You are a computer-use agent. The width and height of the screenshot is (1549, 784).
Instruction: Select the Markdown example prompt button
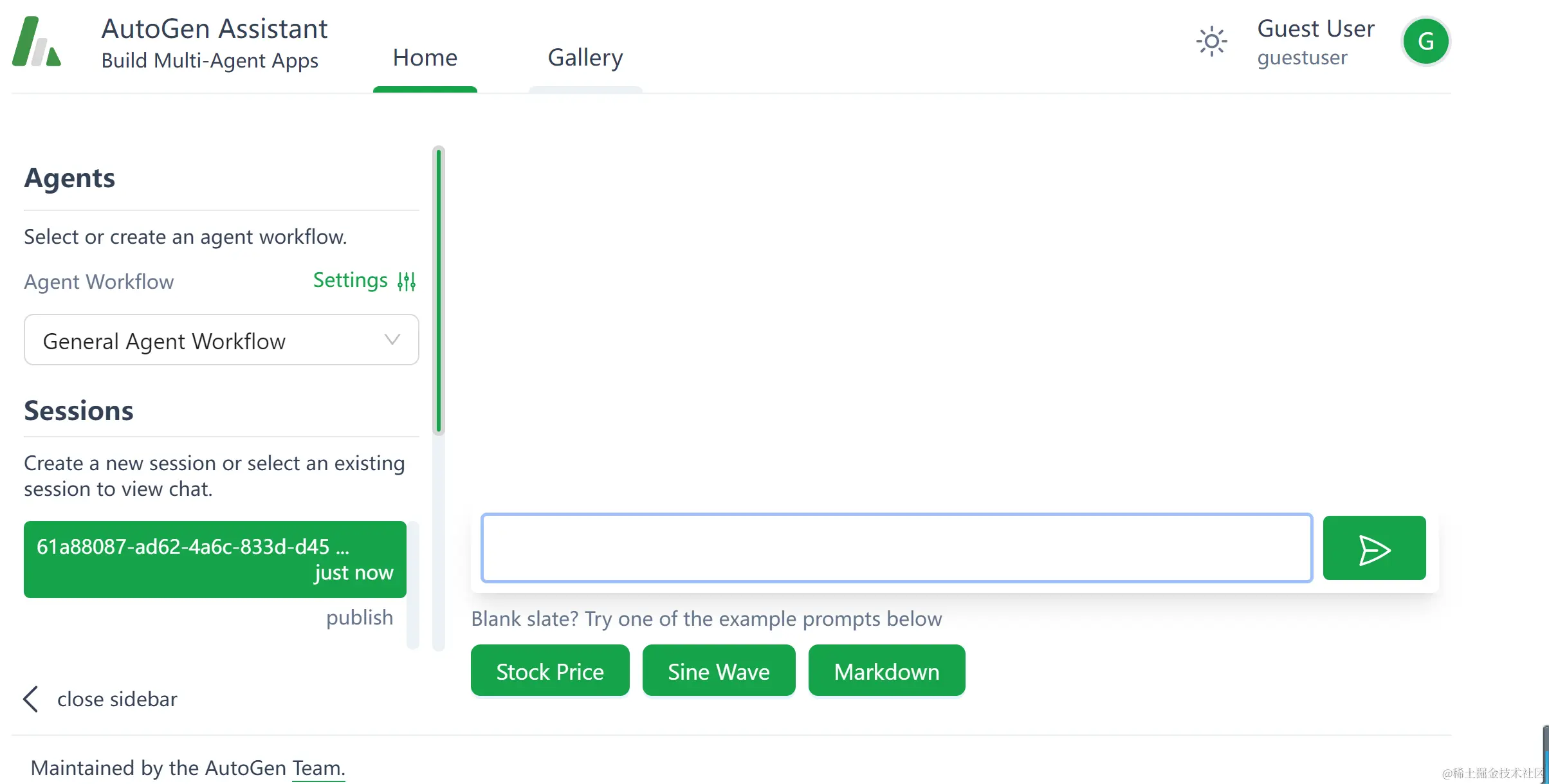(886, 671)
